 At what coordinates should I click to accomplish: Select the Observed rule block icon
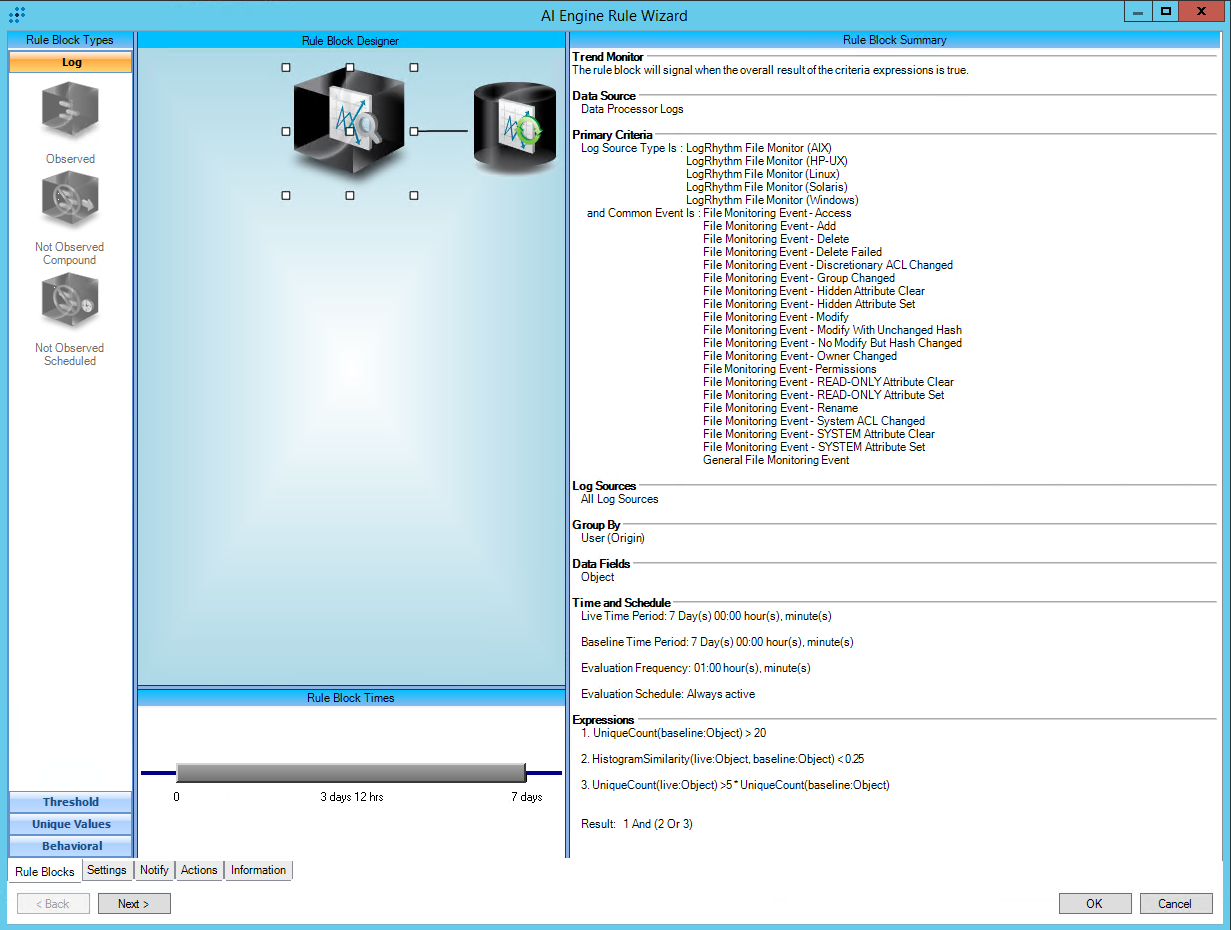(70, 112)
